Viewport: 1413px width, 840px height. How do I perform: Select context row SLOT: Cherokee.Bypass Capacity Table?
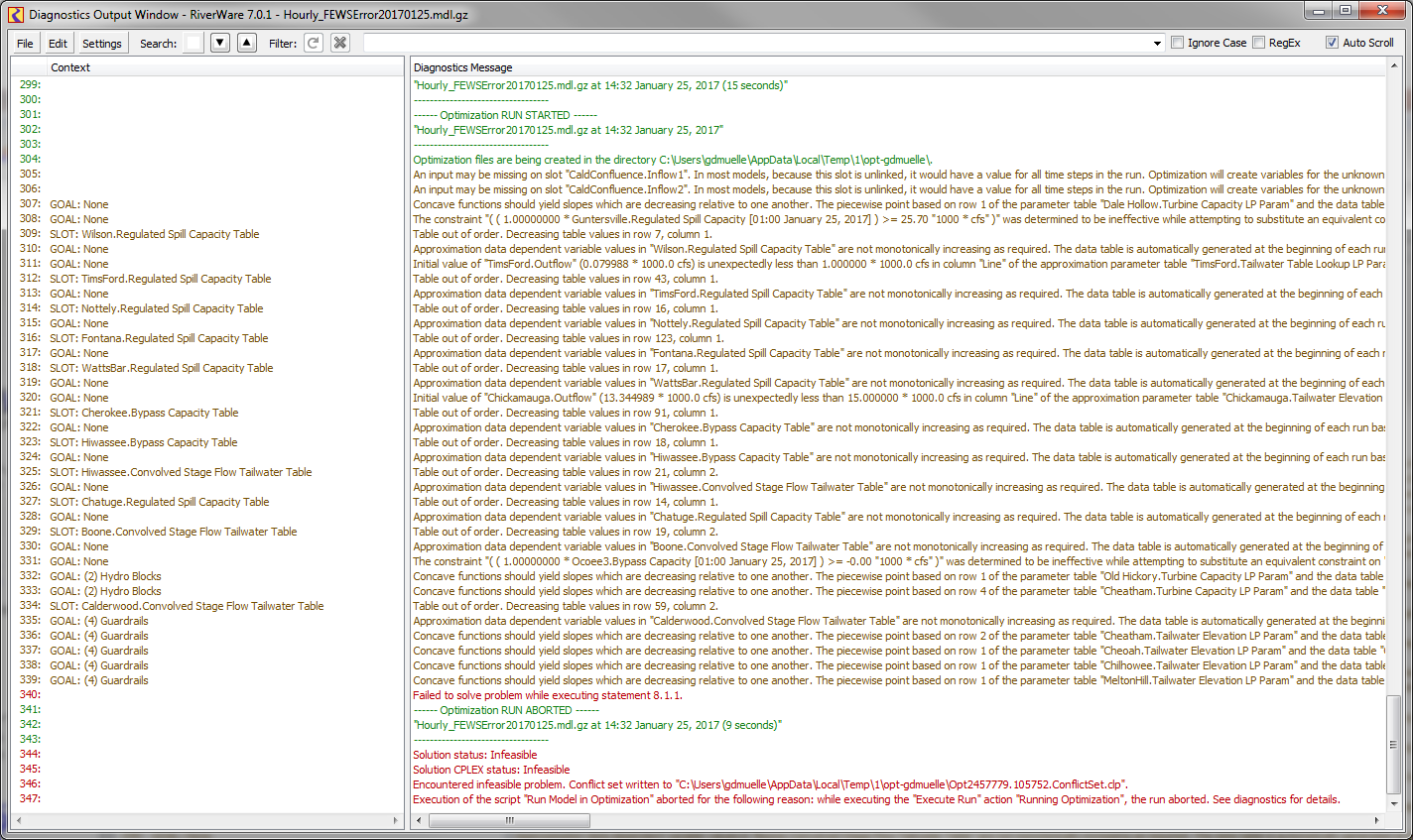[x=144, y=413]
